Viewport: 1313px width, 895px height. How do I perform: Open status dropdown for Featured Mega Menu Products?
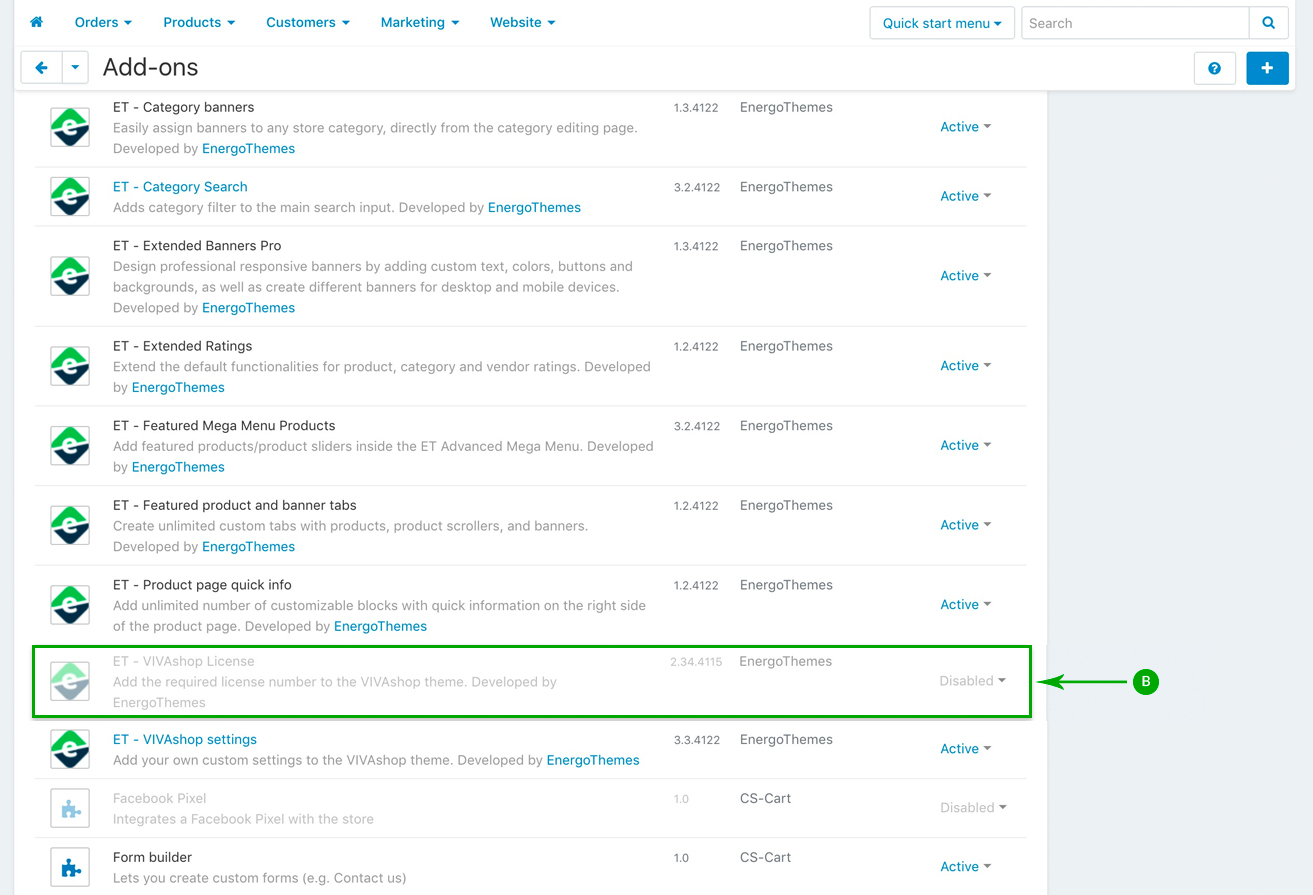click(966, 445)
